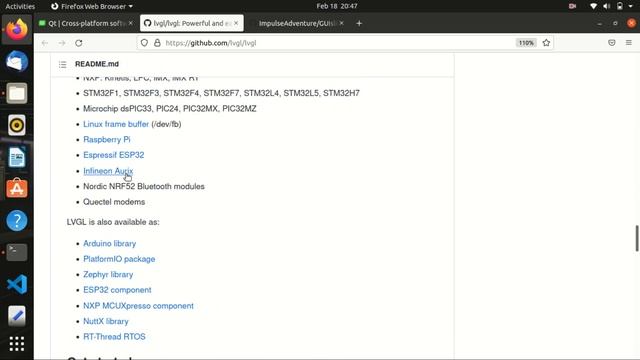Open the Files manager in the dock

pyautogui.click(x=17, y=93)
